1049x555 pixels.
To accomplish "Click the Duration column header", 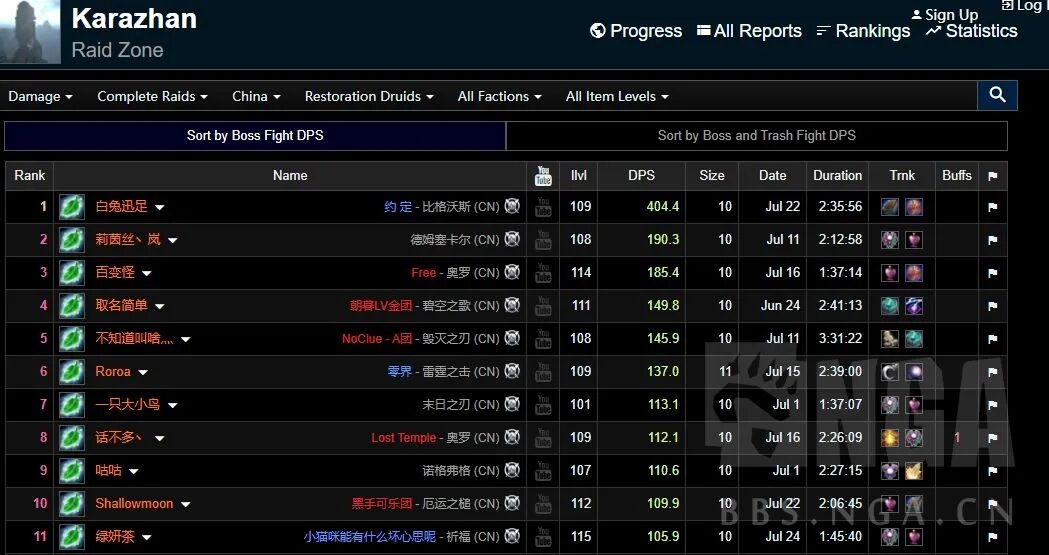I will coord(837,175).
